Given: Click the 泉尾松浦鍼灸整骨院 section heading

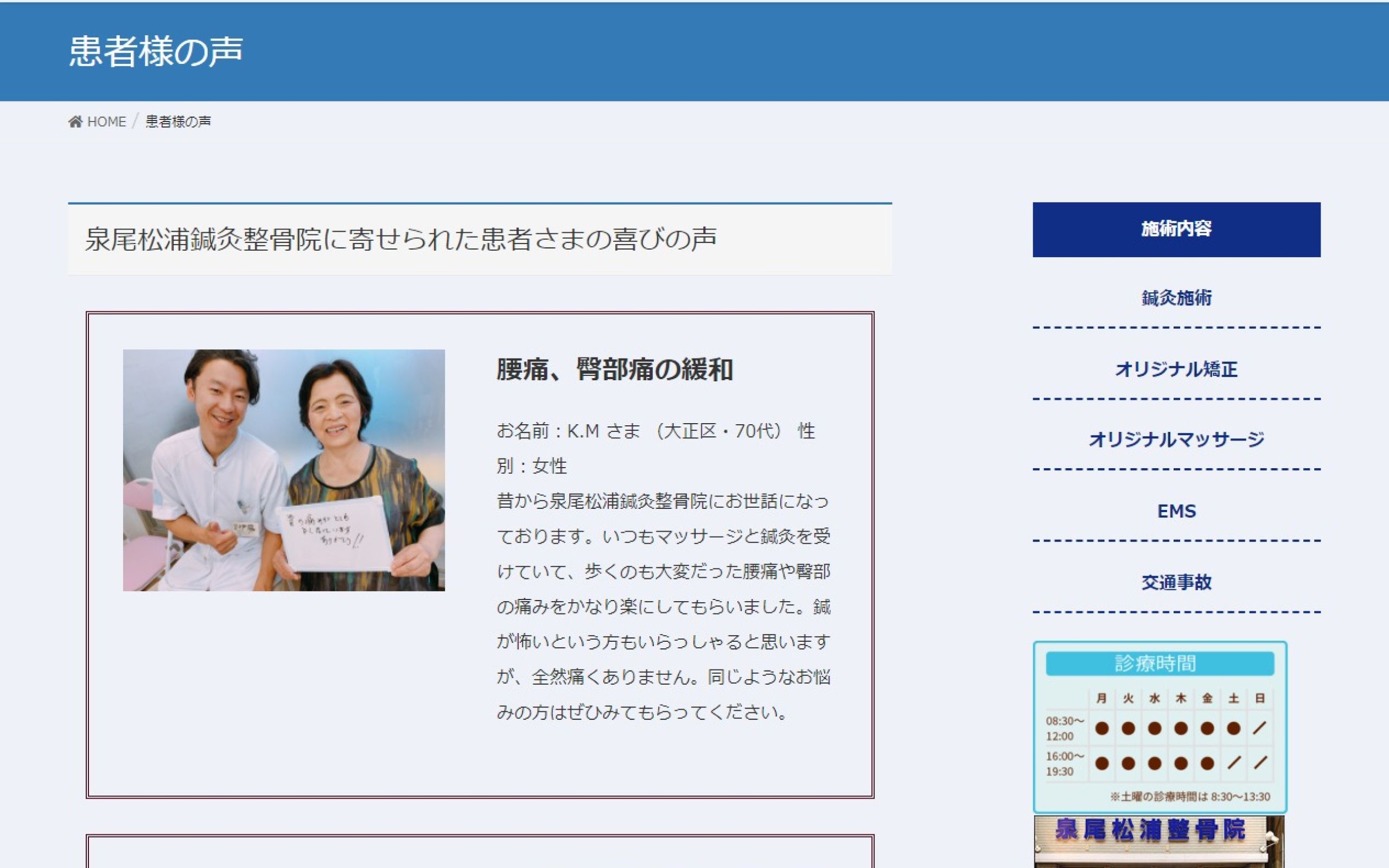Looking at the screenshot, I should coord(400,239).
